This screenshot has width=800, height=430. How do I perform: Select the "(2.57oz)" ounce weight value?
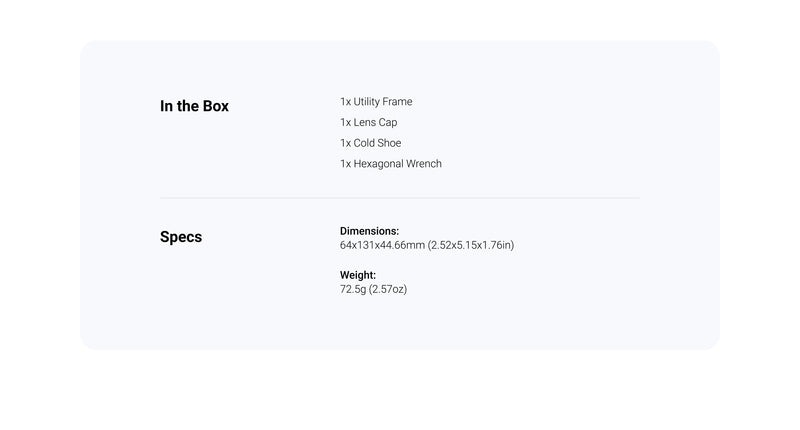[x=388, y=289]
